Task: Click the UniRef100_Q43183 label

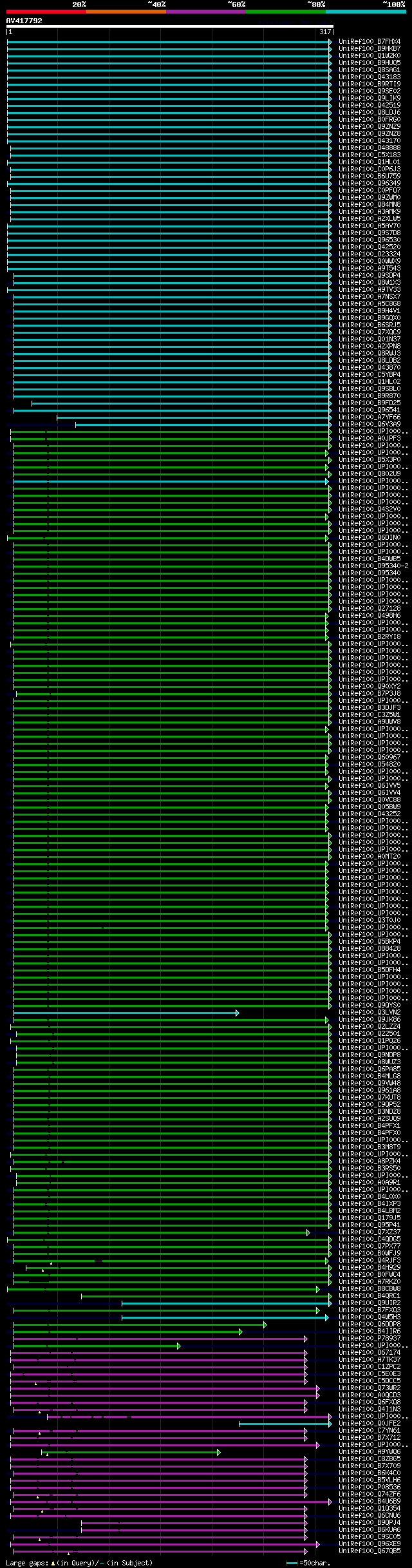Action: point(370,77)
